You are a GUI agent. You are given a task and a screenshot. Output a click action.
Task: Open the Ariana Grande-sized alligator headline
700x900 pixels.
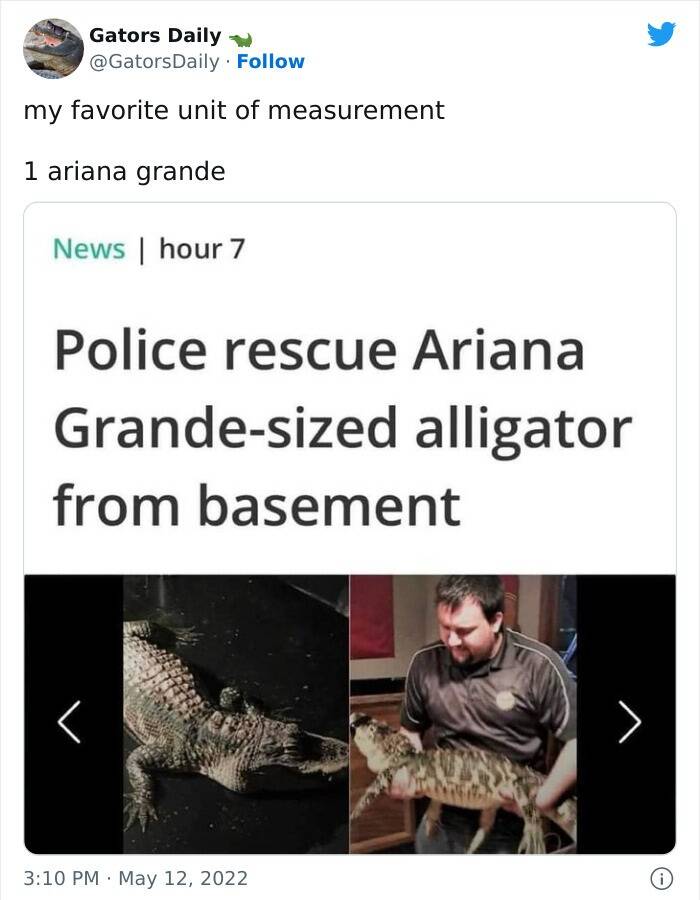coord(343,428)
